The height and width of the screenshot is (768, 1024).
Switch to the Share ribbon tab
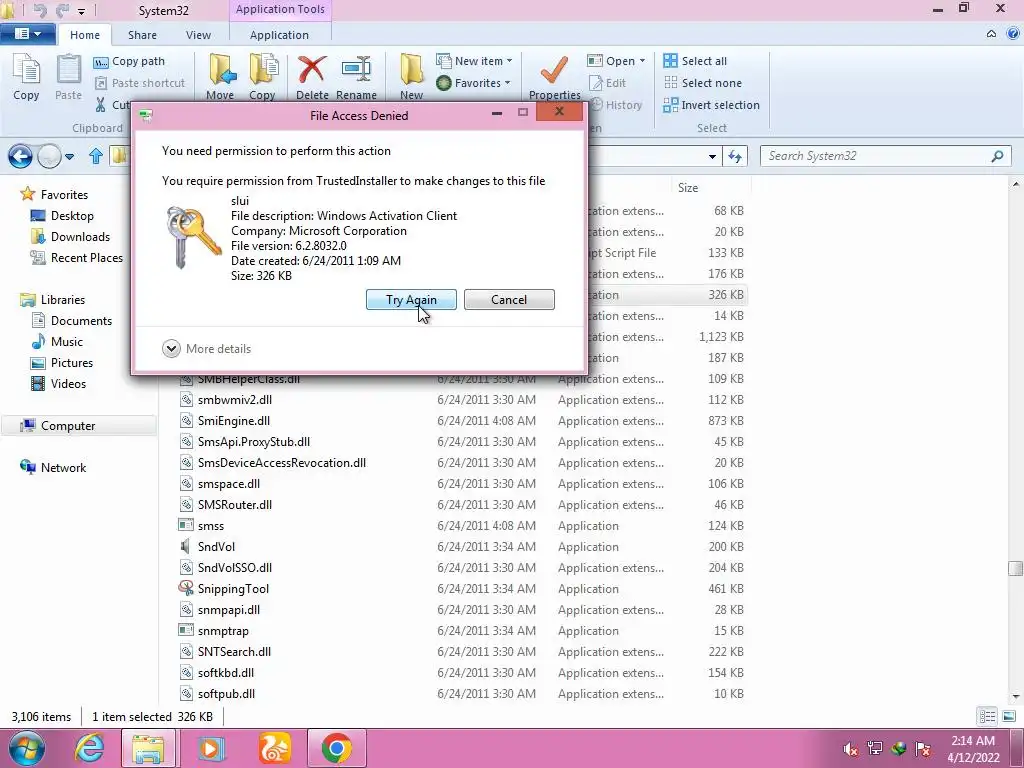click(142, 35)
